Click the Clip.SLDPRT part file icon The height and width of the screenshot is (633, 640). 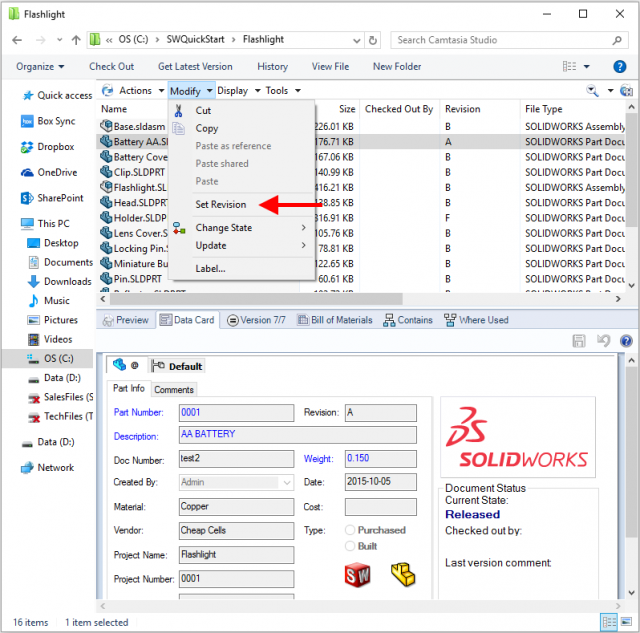[106, 172]
